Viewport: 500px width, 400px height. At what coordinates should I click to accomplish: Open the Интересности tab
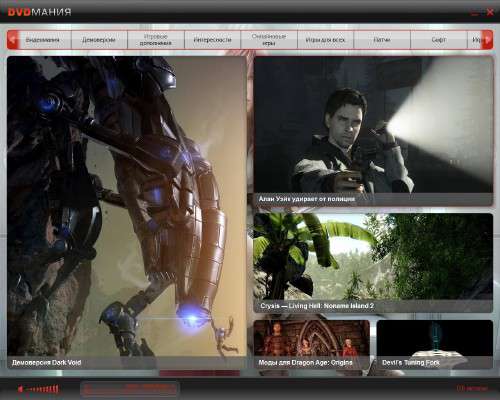212,40
